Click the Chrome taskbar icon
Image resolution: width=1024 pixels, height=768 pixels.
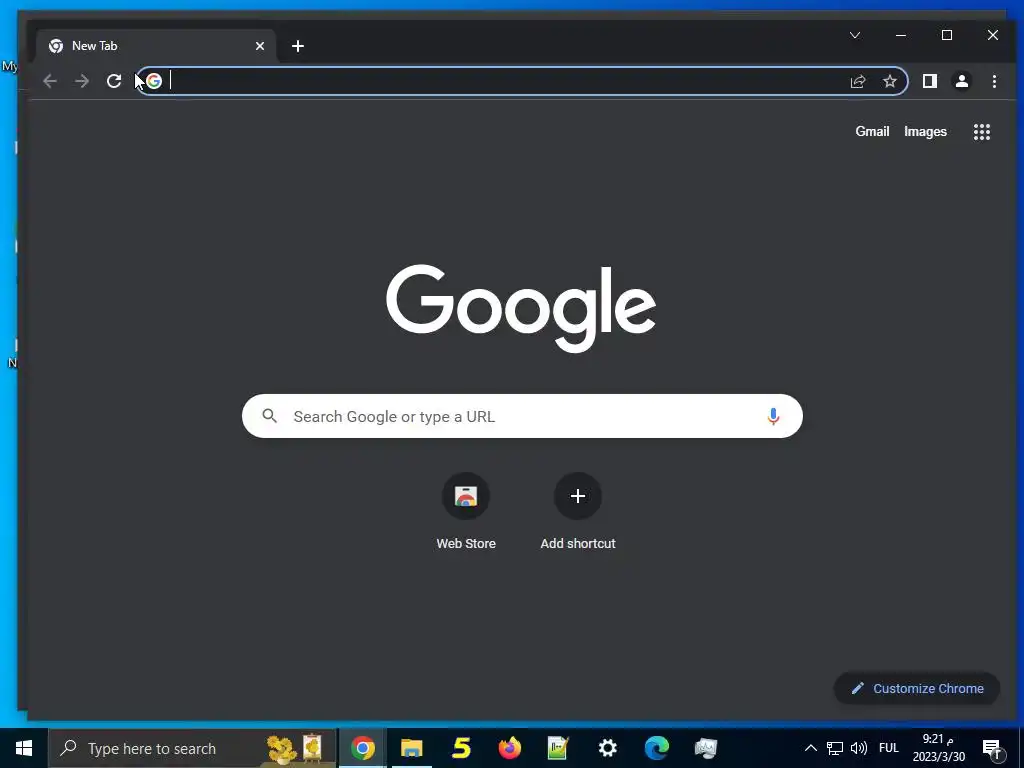[362, 748]
